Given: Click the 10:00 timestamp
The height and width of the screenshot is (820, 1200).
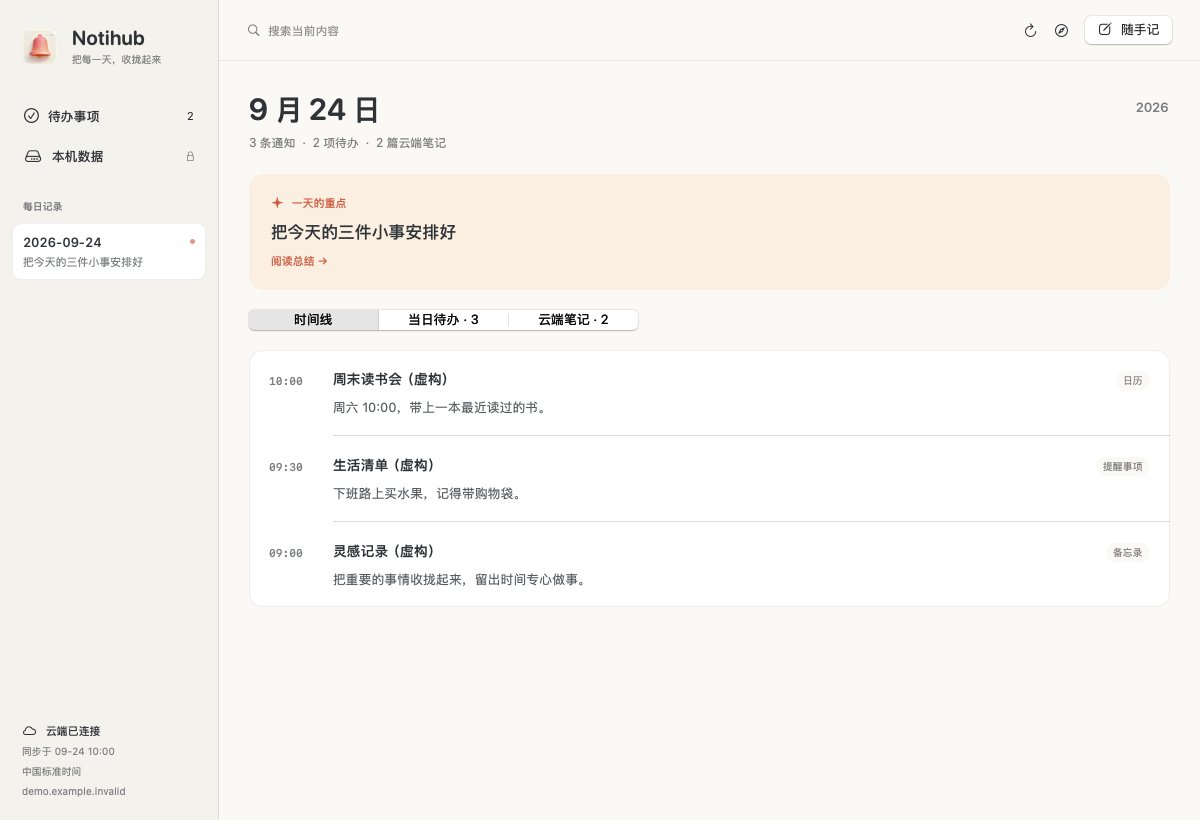Looking at the screenshot, I should [286, 382].
